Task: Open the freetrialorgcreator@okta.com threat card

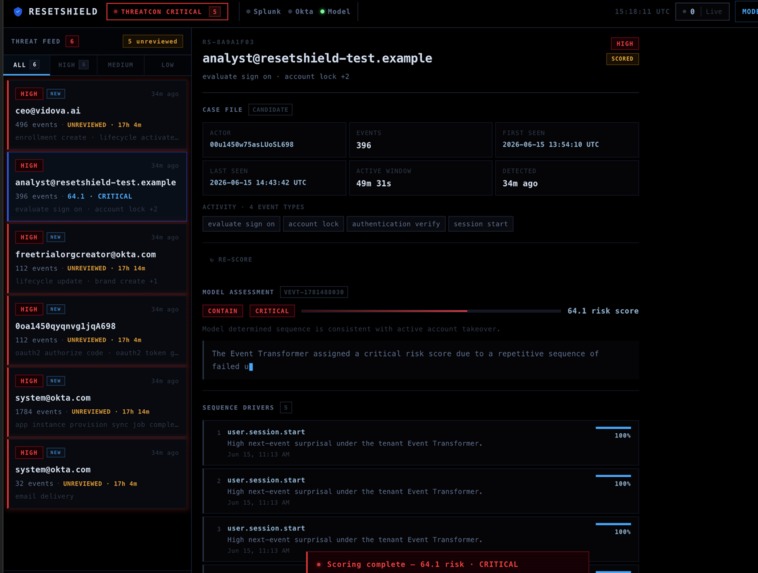Action: tap(97, 259)
